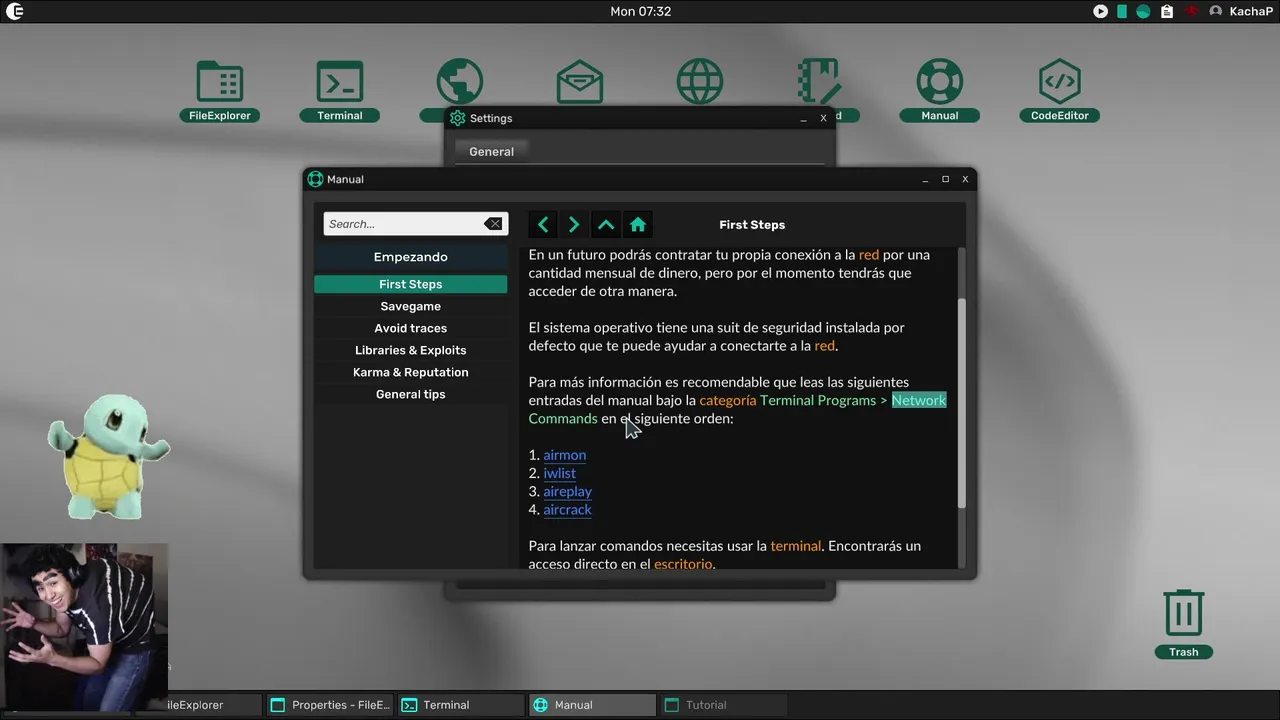
Task: Open Libraries & Exploits manual entry
Action: coord(410,350)
